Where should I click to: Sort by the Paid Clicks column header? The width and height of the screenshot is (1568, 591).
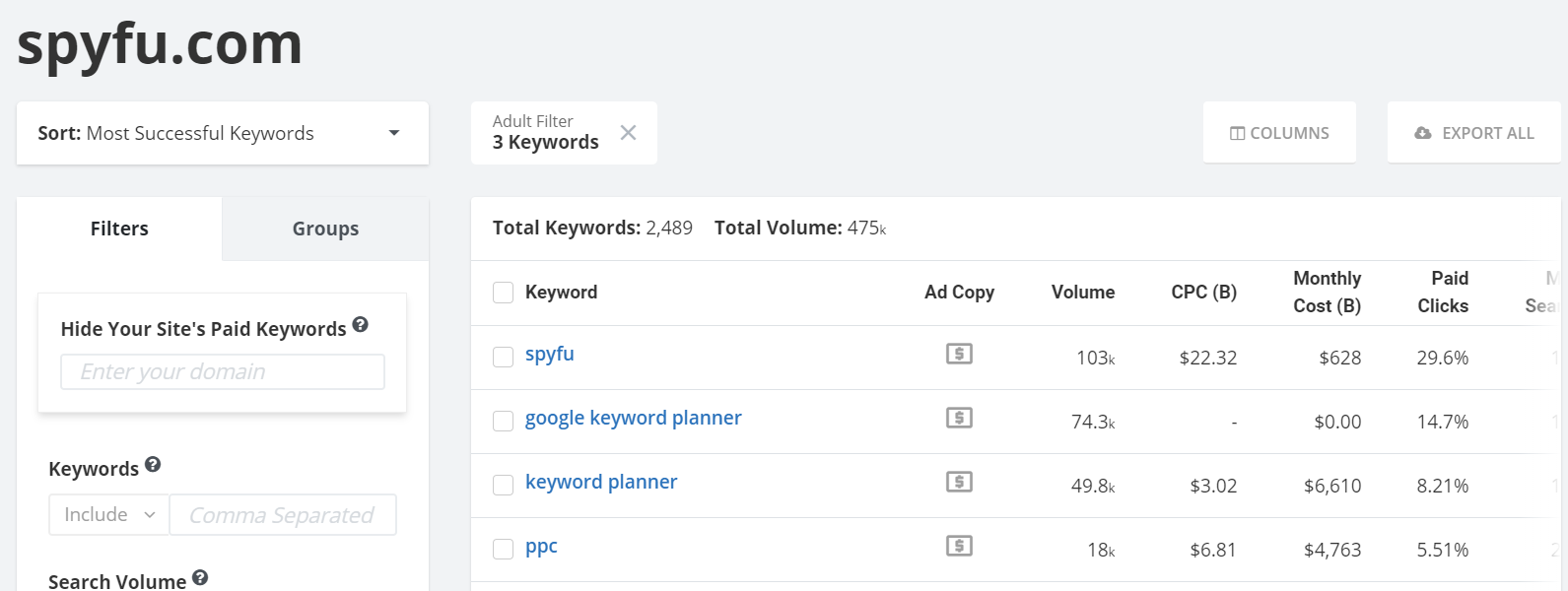pyautogui.click(x=1443, y=293)
